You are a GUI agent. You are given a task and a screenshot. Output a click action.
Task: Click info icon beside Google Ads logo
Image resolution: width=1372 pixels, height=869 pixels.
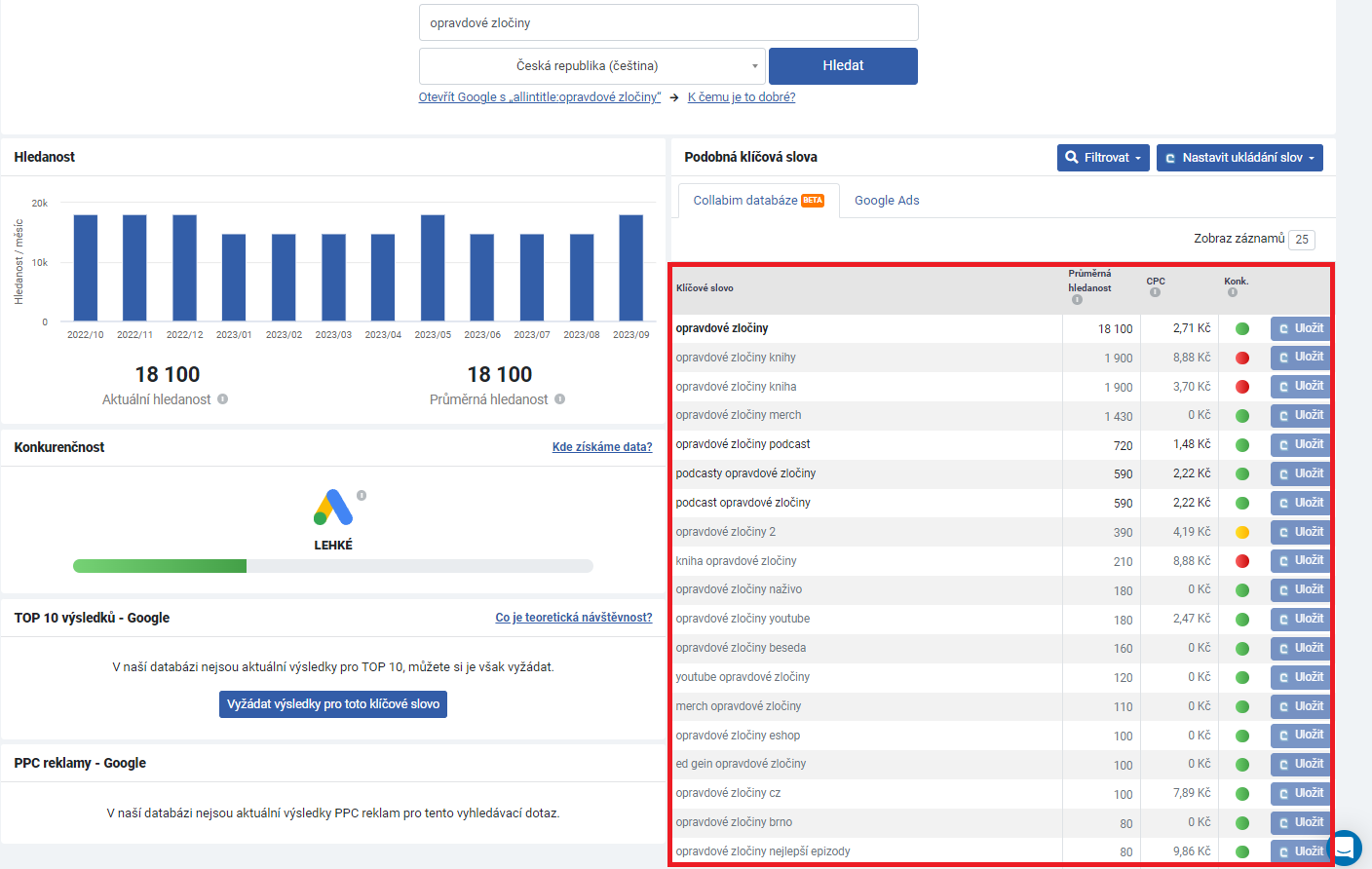362,496
